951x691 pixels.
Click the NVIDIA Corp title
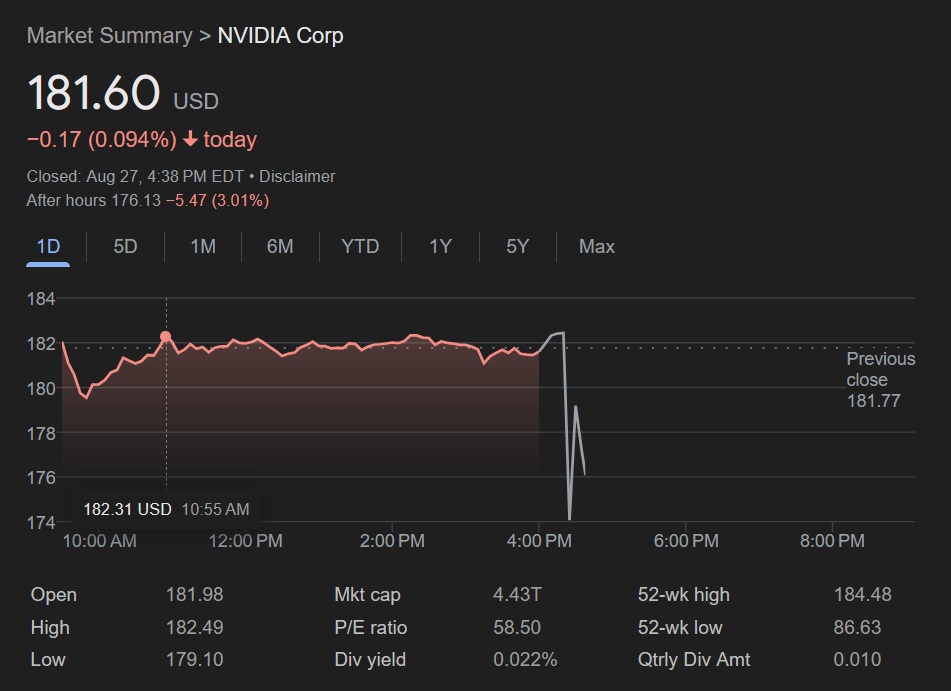280,36
